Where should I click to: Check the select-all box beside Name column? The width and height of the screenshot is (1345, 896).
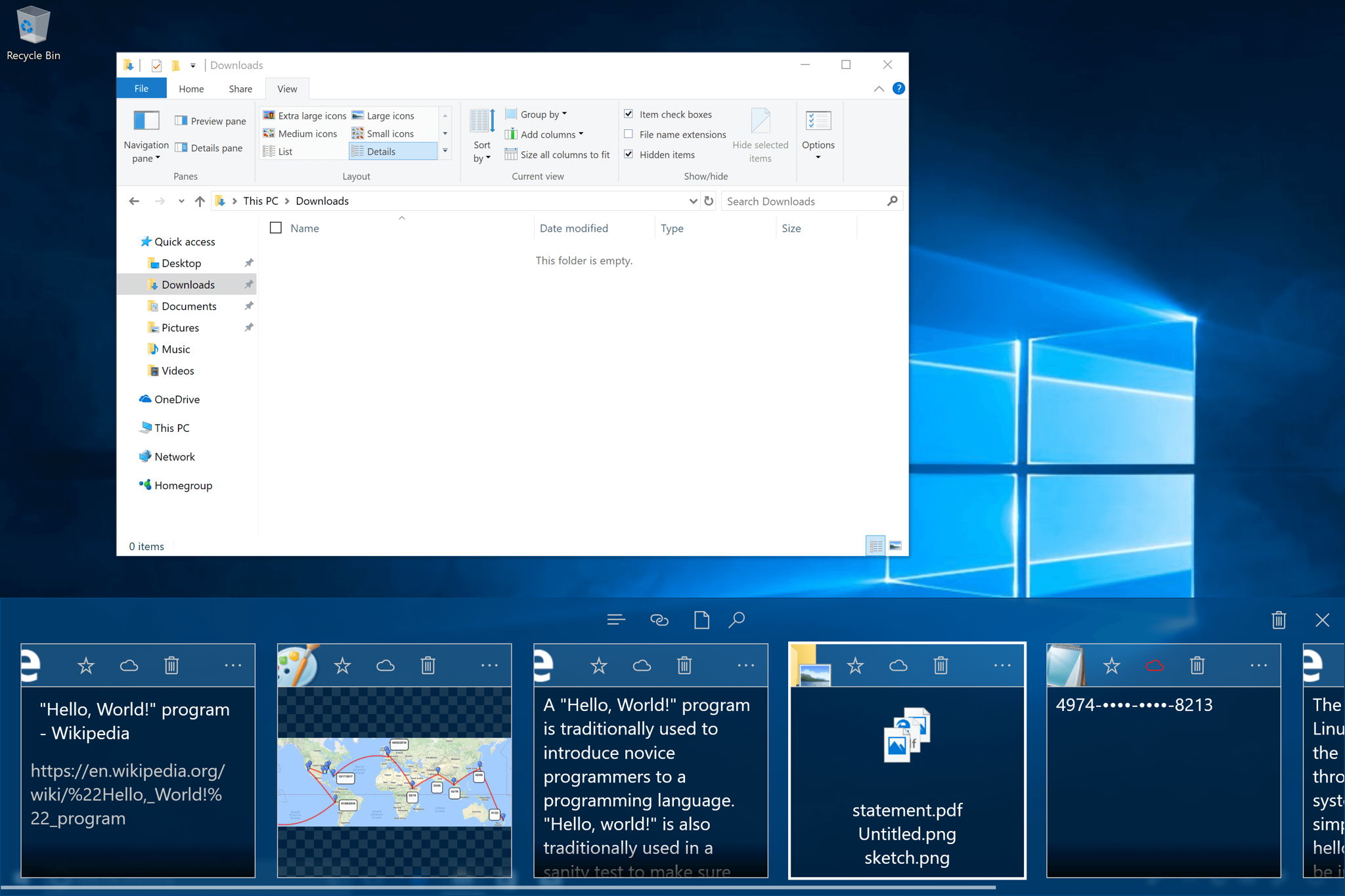(x=276, y=228)
